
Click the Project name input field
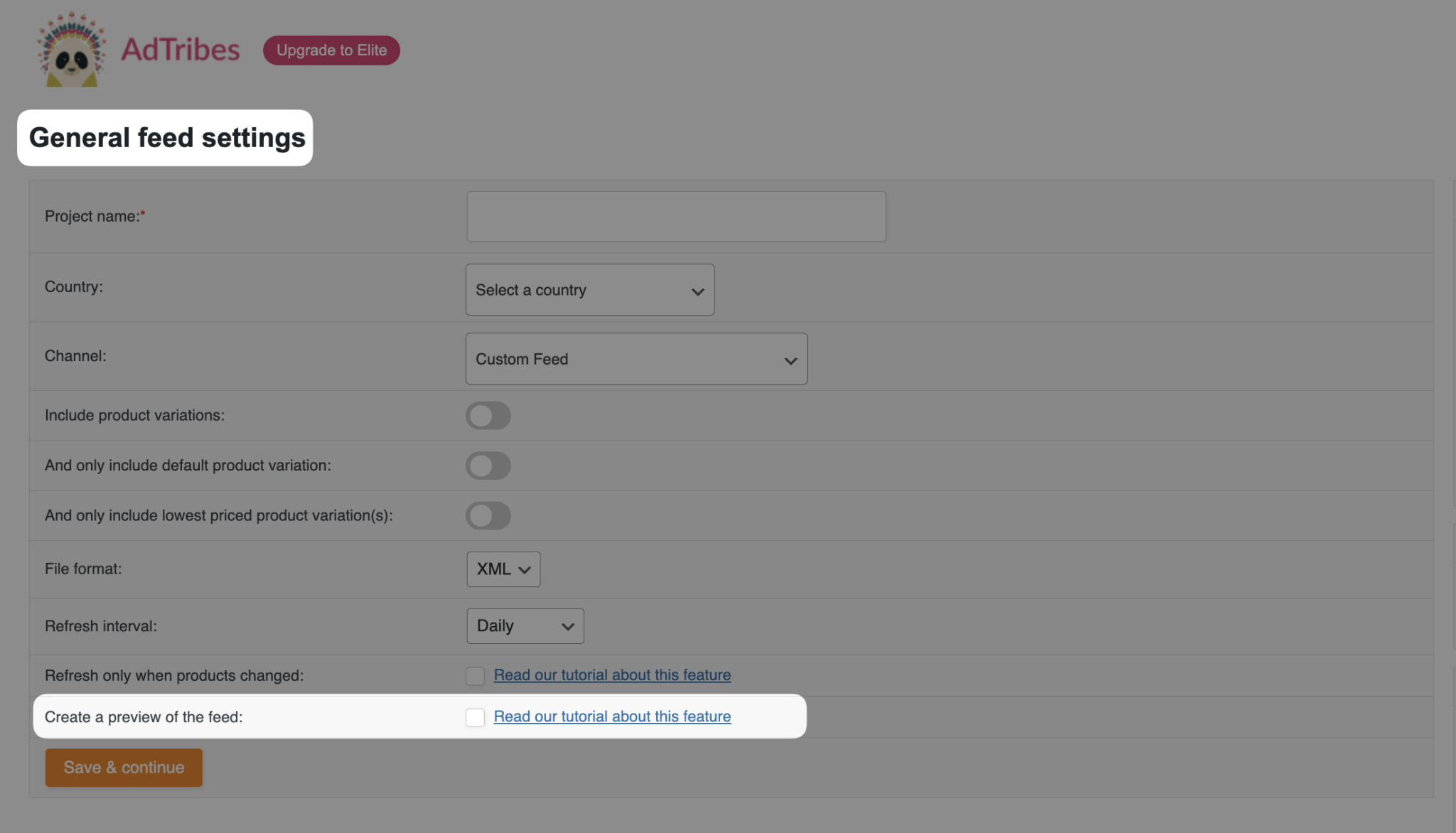[x=675, y=216]
